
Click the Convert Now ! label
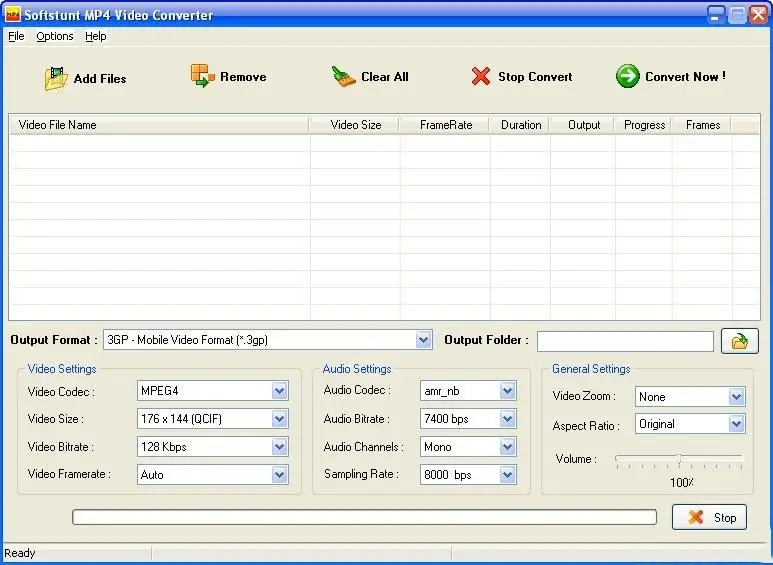[685, 77]
